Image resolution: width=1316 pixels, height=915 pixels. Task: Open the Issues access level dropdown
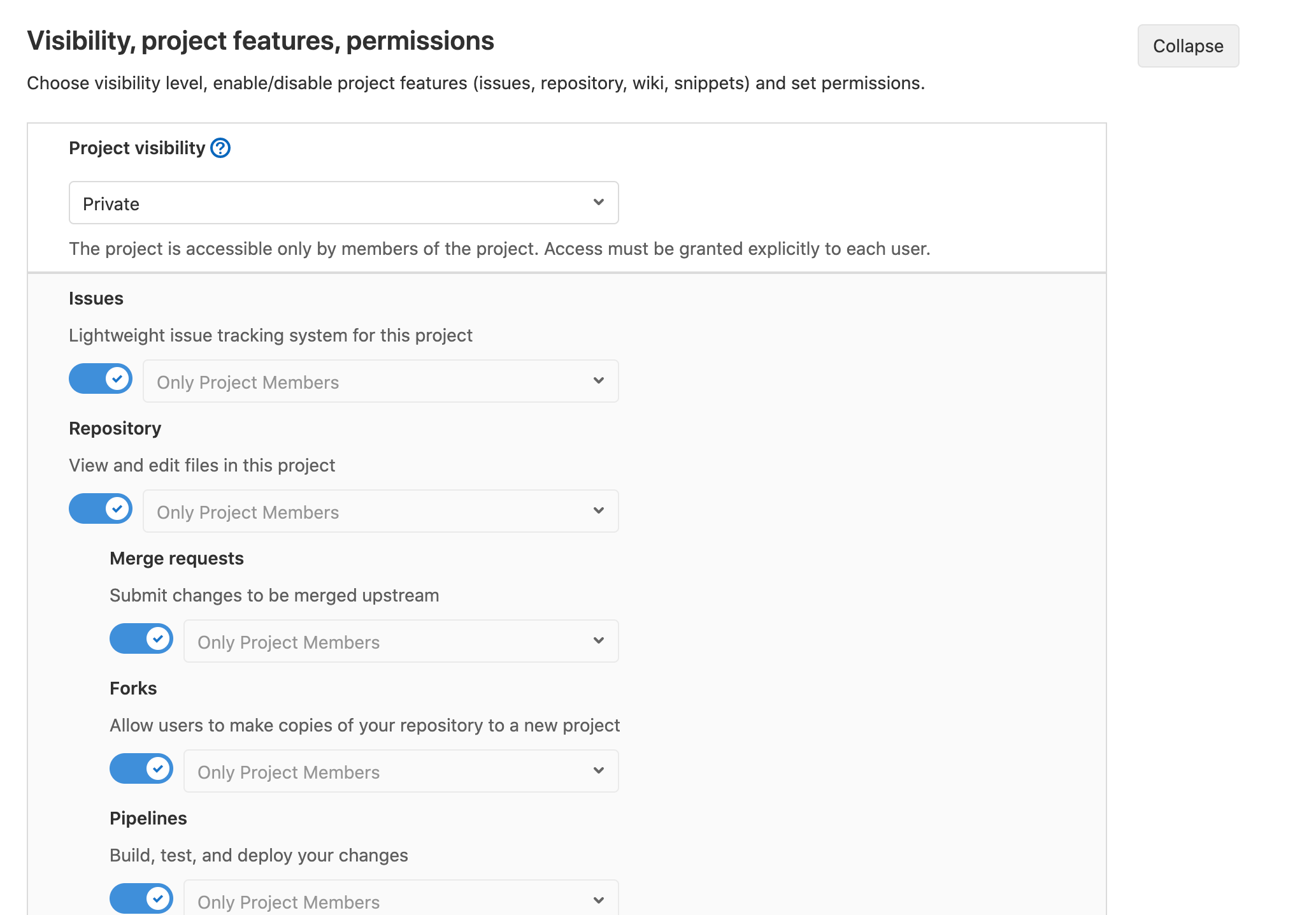(380, 381)
